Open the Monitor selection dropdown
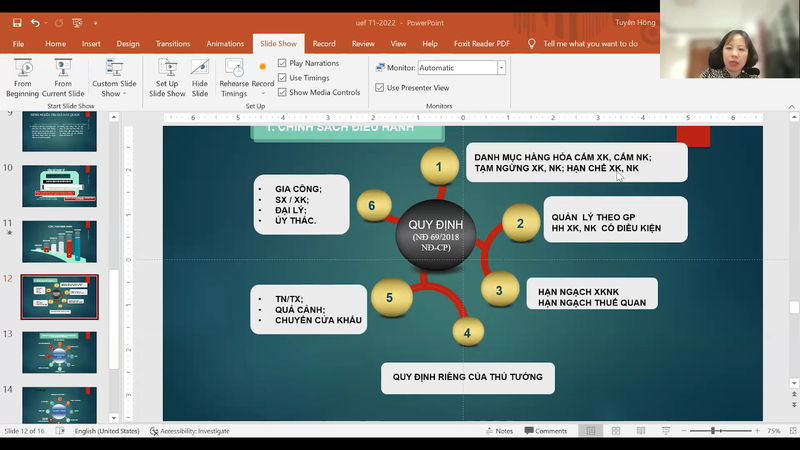800x450 pixels. tap(501, 68)
